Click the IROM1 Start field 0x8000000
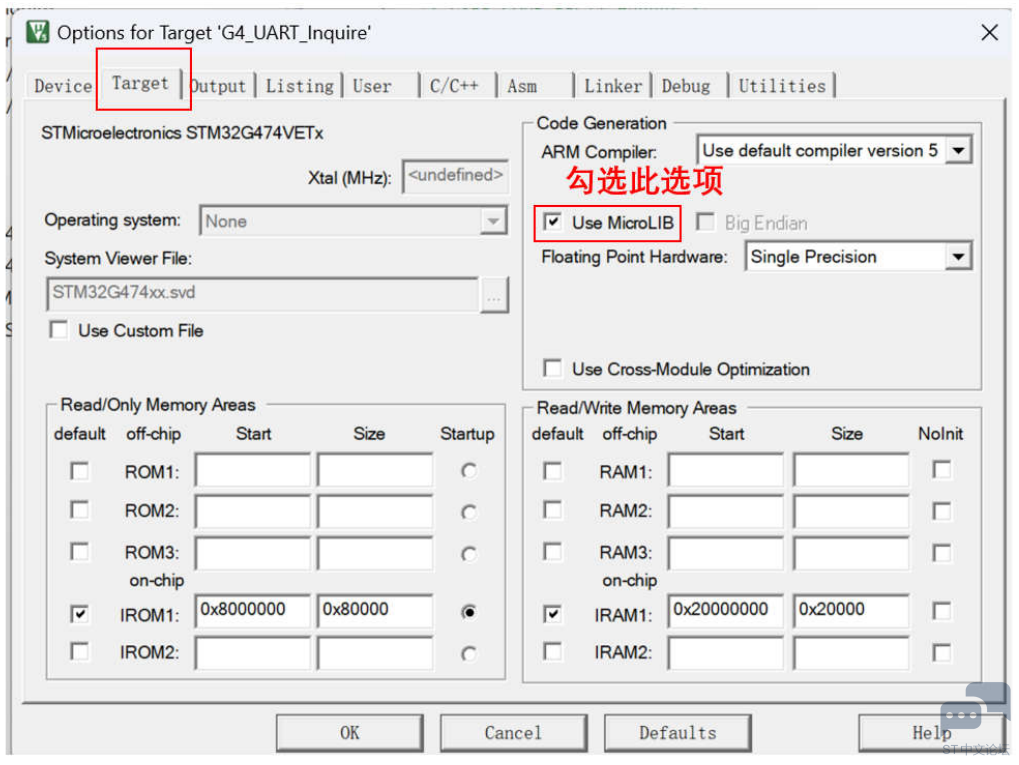The width and height of the screenshot is (1019, 765). click(x=253, y=610)
